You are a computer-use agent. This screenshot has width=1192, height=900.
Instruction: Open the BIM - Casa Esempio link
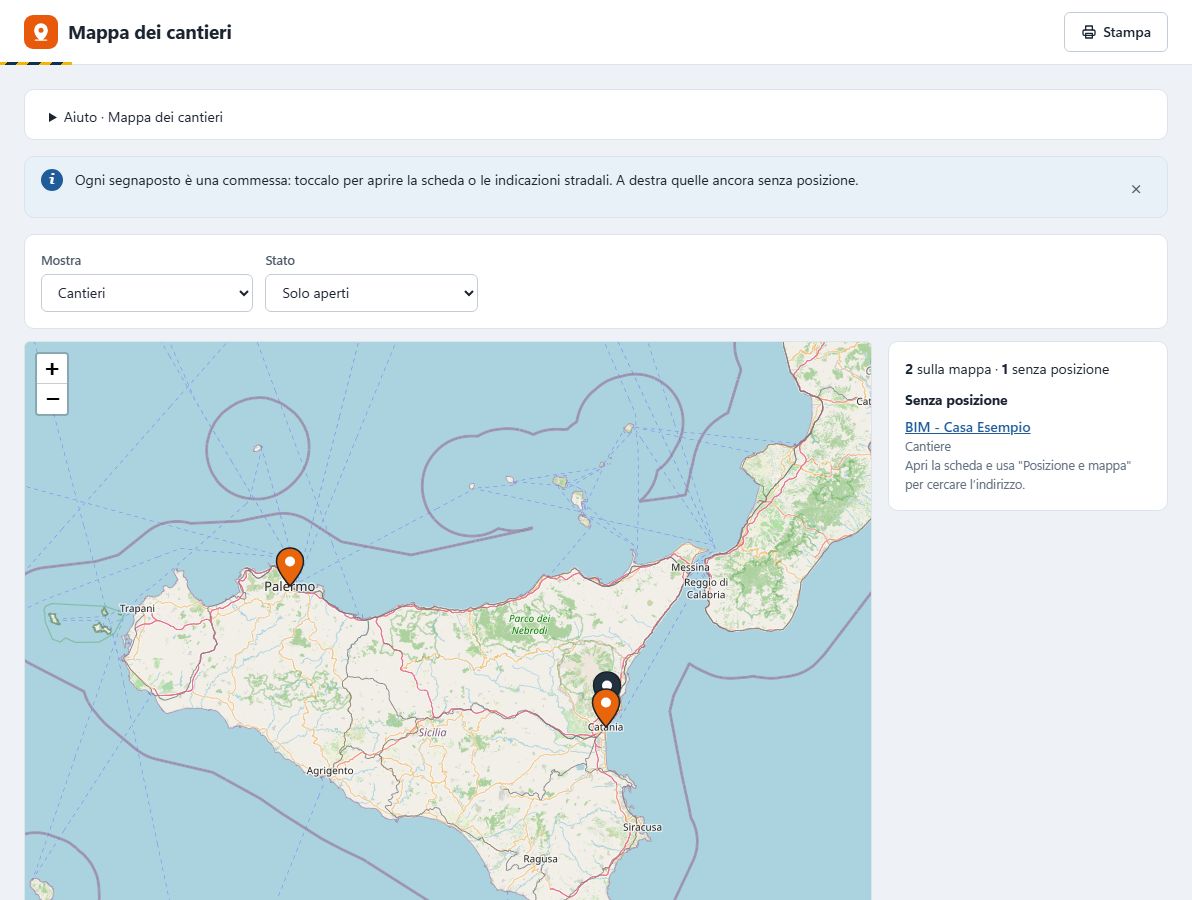968,427
